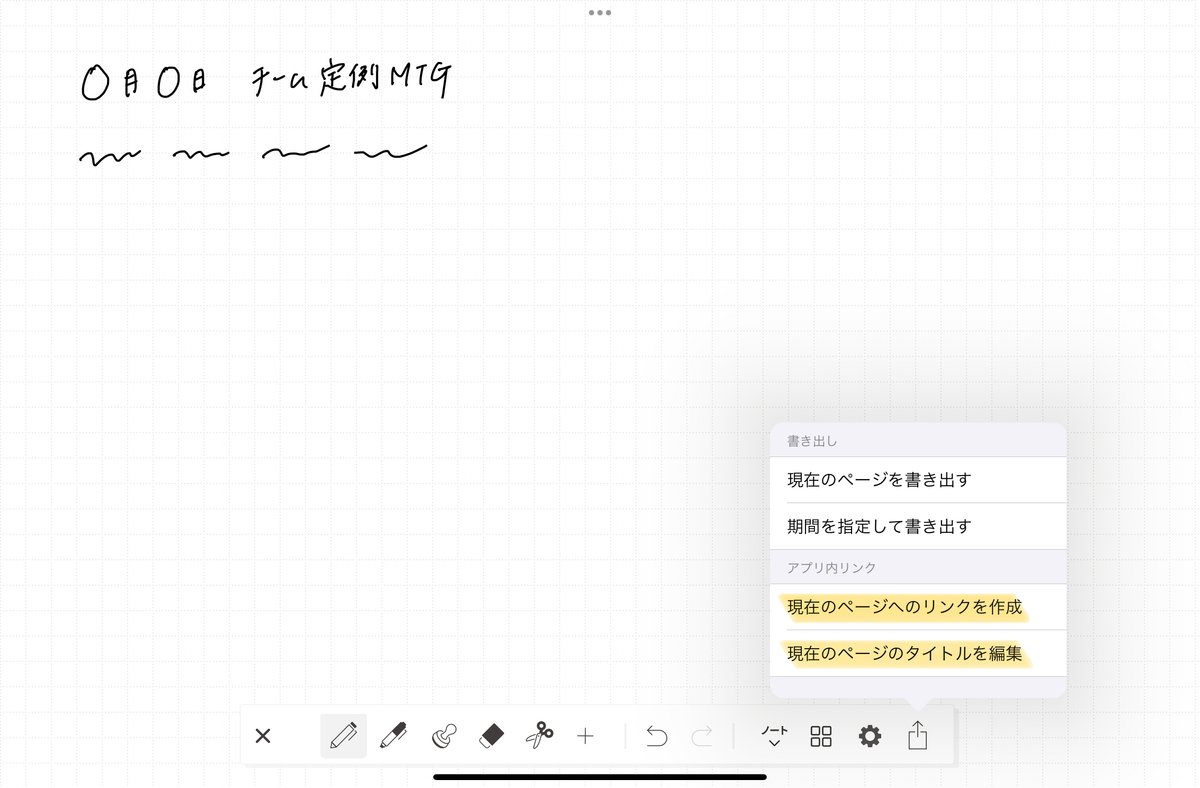Select the eraser tool

492,737
